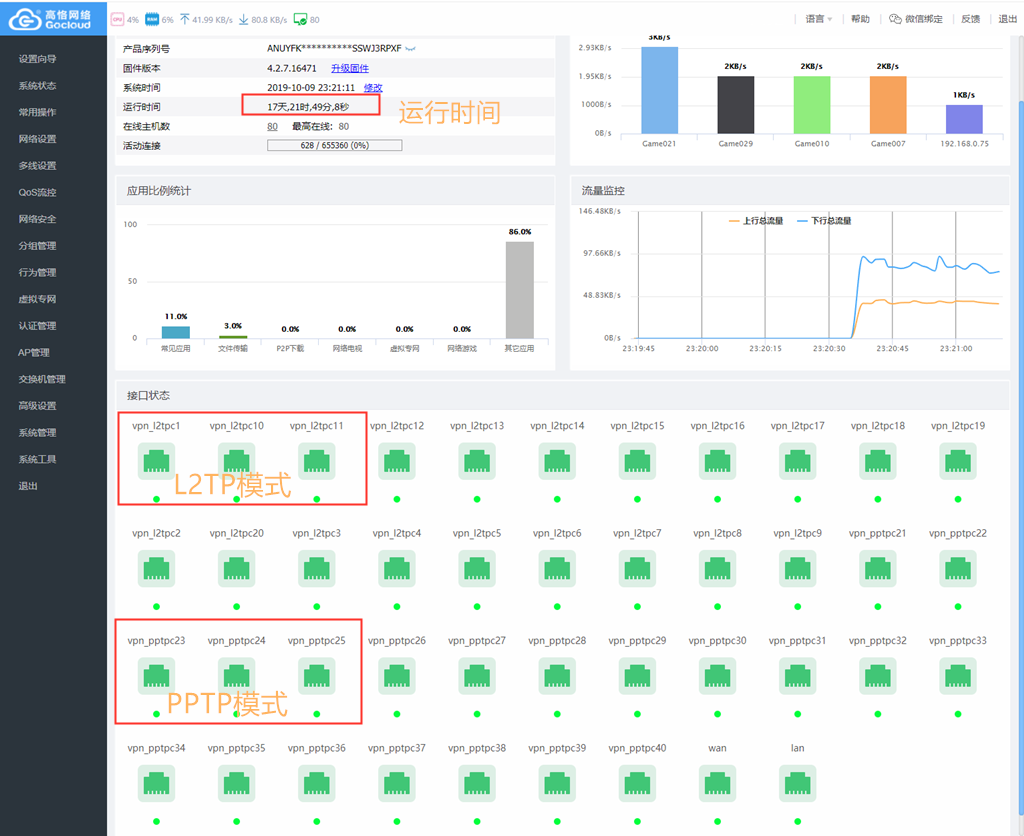Click the vpn_pptpc34 port icon
Screen dimensions: 1024x836
pyautogui.click(x=156, y=783)
